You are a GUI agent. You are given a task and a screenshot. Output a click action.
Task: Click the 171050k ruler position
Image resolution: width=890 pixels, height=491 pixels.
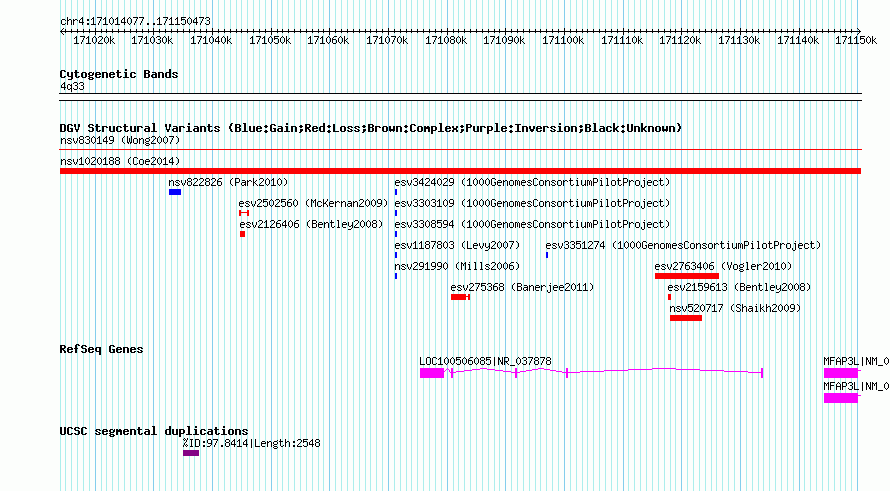[x=270, y=40]
